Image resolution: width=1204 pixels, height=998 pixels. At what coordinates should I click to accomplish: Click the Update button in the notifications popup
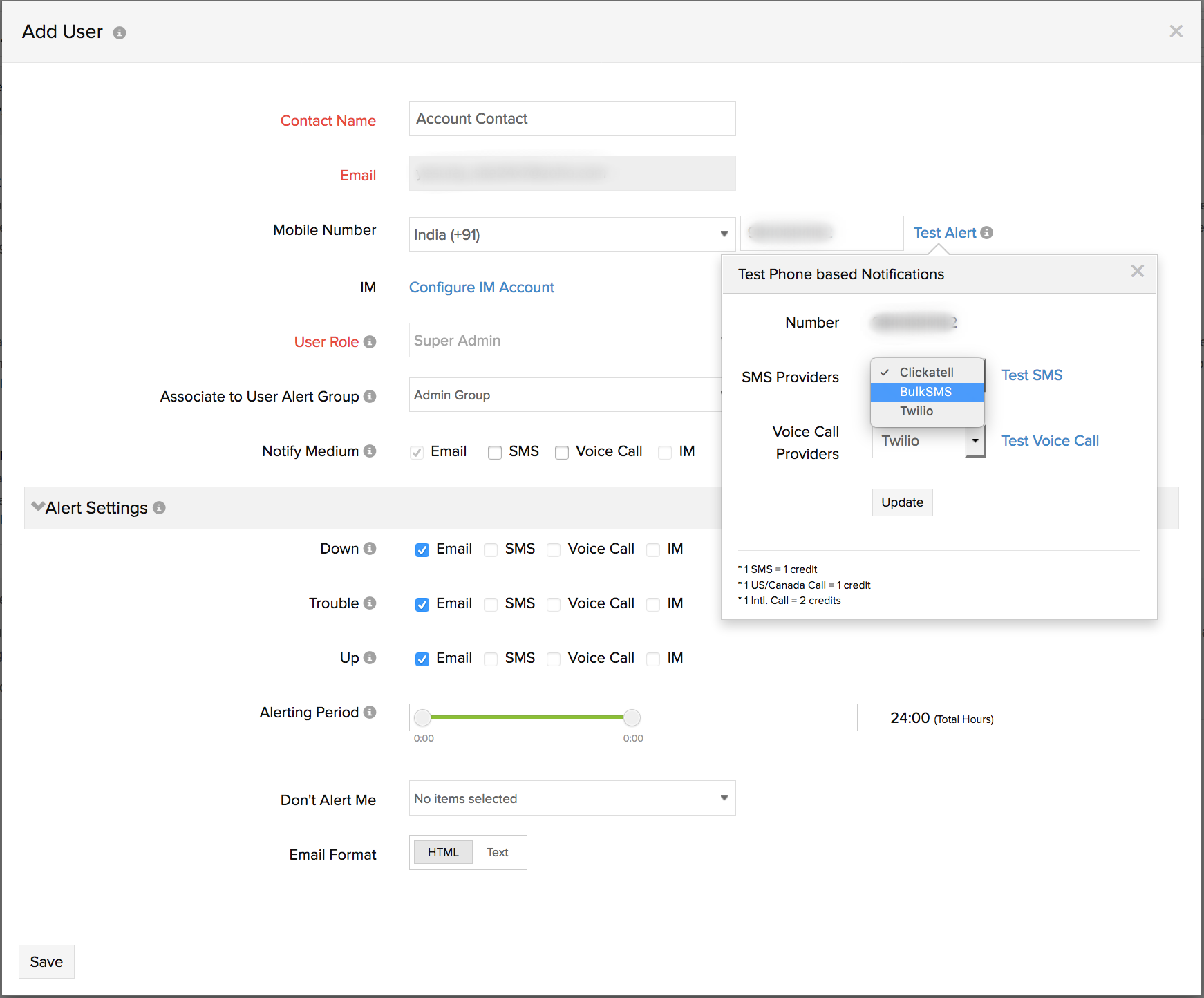902,502
